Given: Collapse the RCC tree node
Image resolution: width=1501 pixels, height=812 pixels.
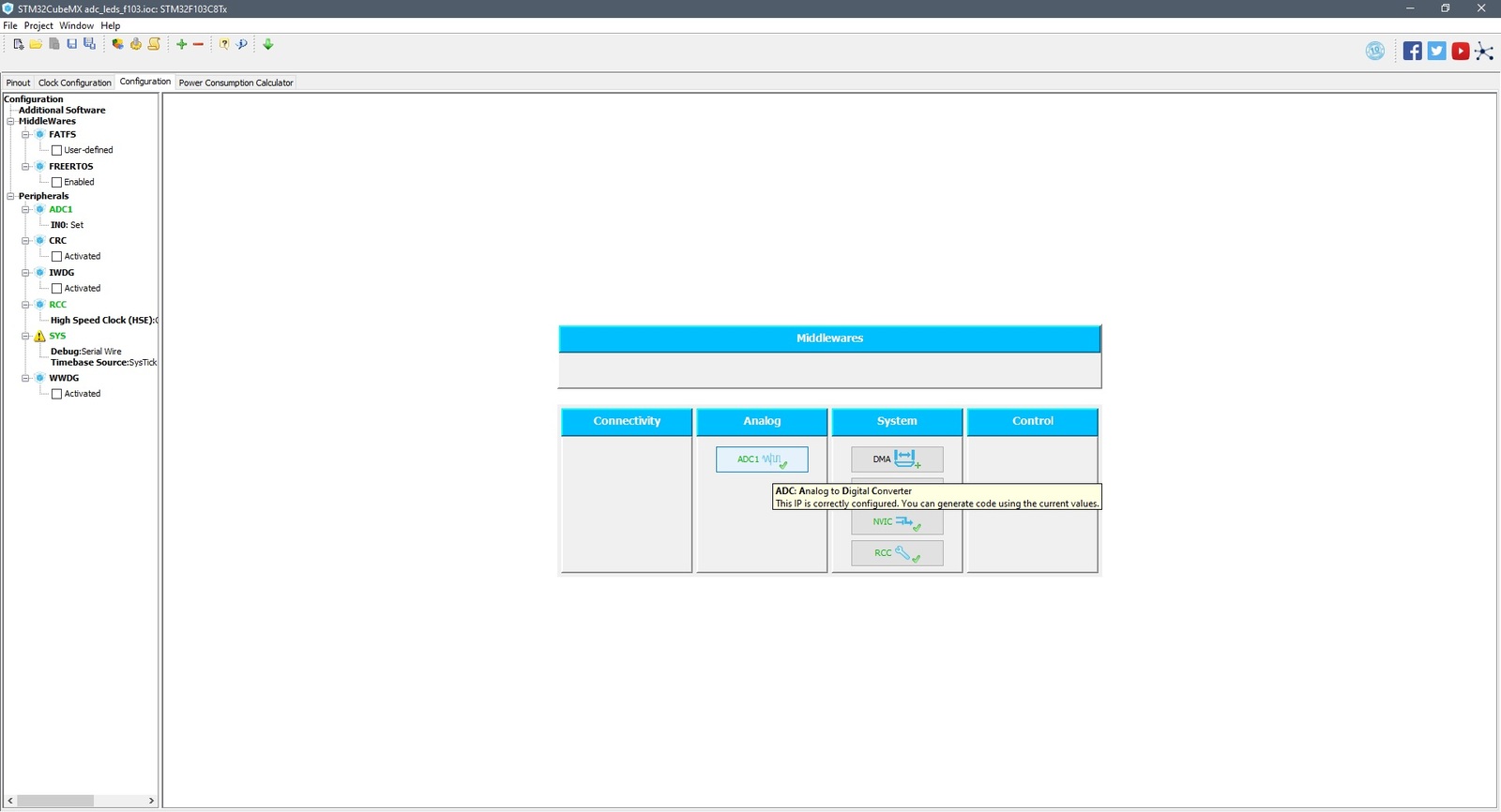Looking at the screenshot, I should (x=25, y=304).
